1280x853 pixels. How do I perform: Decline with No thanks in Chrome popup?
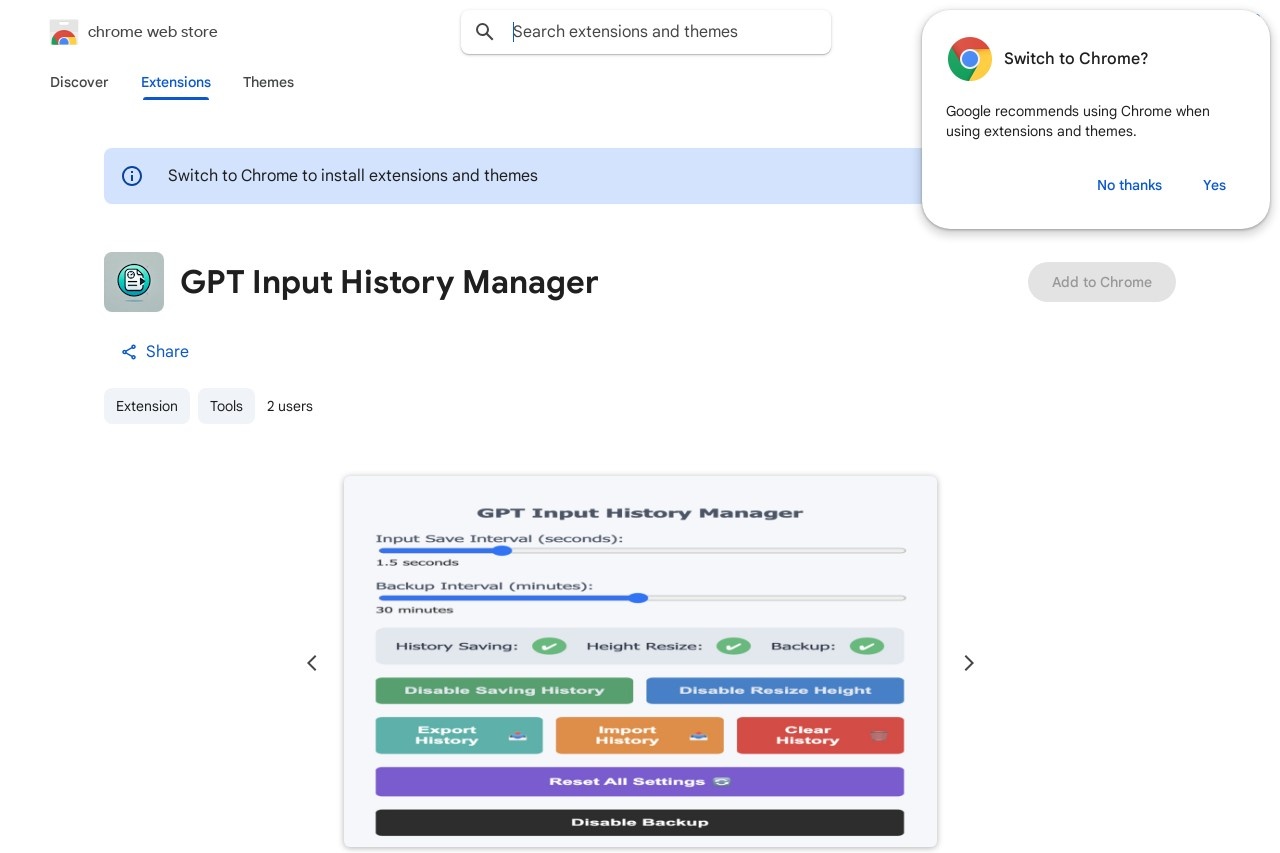pyautogui.click(x=1129, y=185)
